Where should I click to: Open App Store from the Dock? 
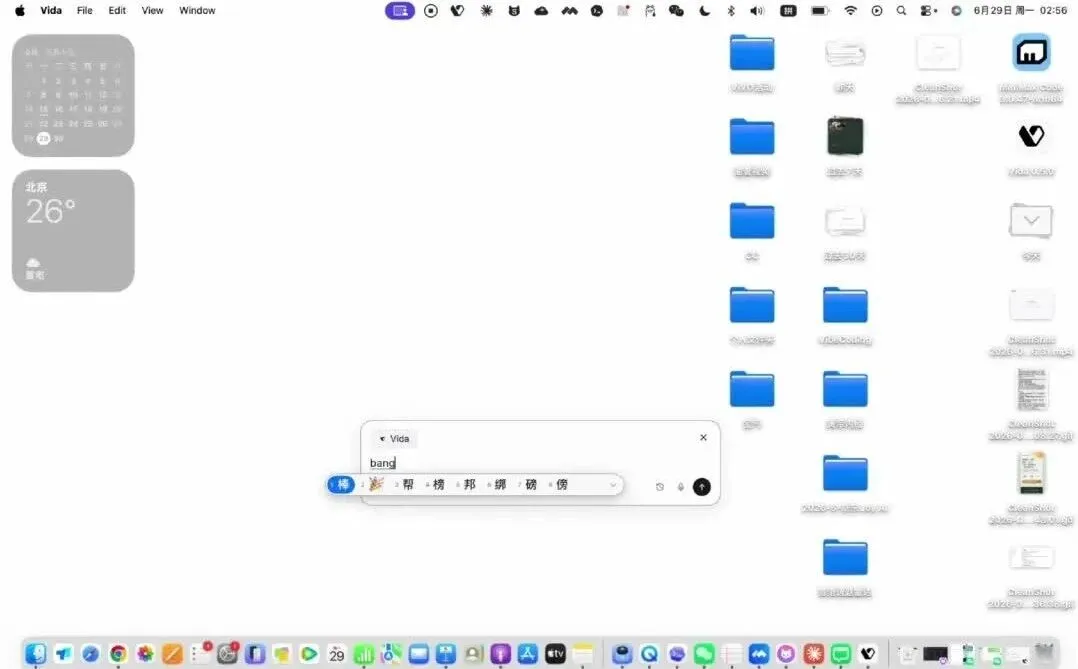point(528,653)
